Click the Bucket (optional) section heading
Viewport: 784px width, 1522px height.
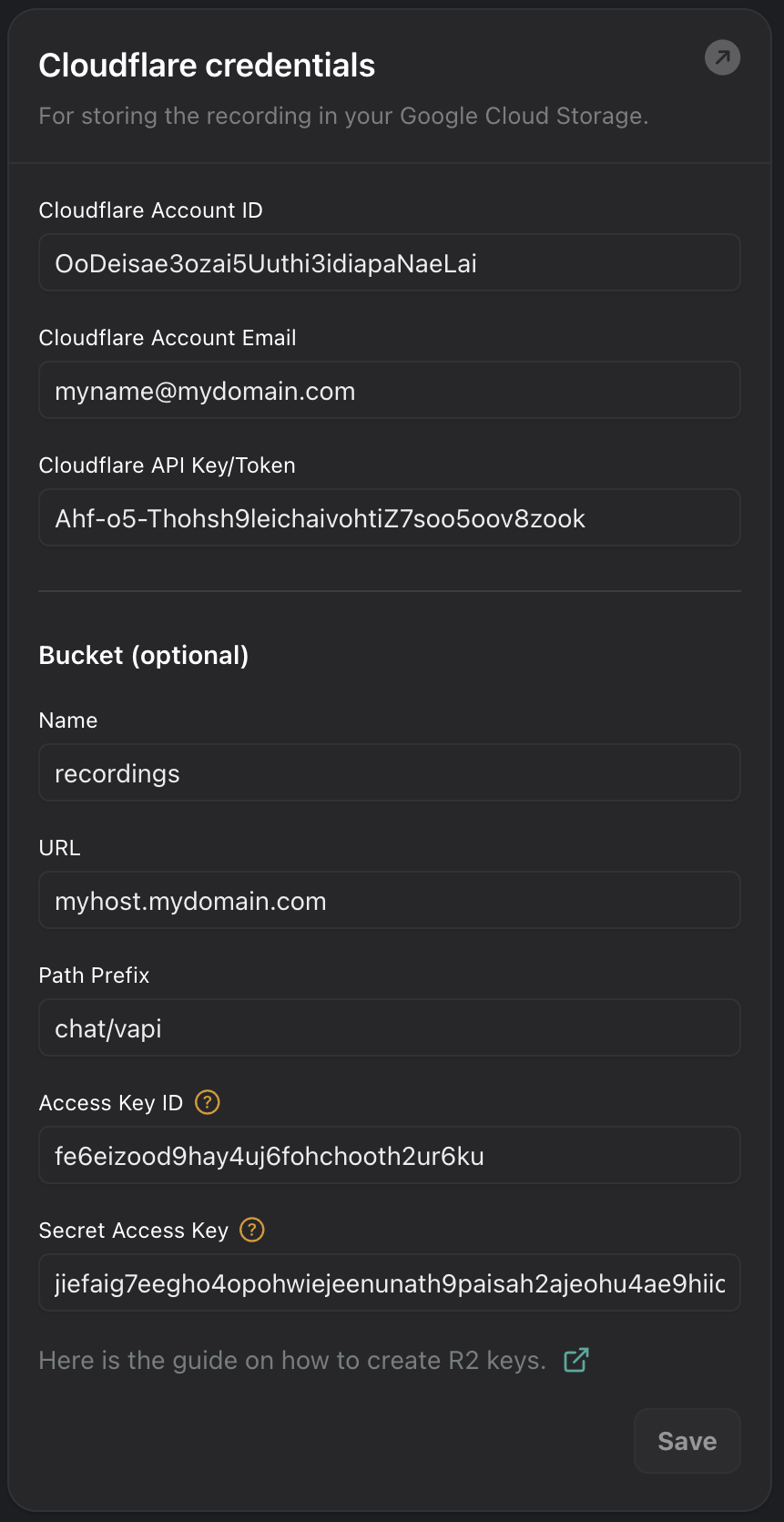point(144,656)
